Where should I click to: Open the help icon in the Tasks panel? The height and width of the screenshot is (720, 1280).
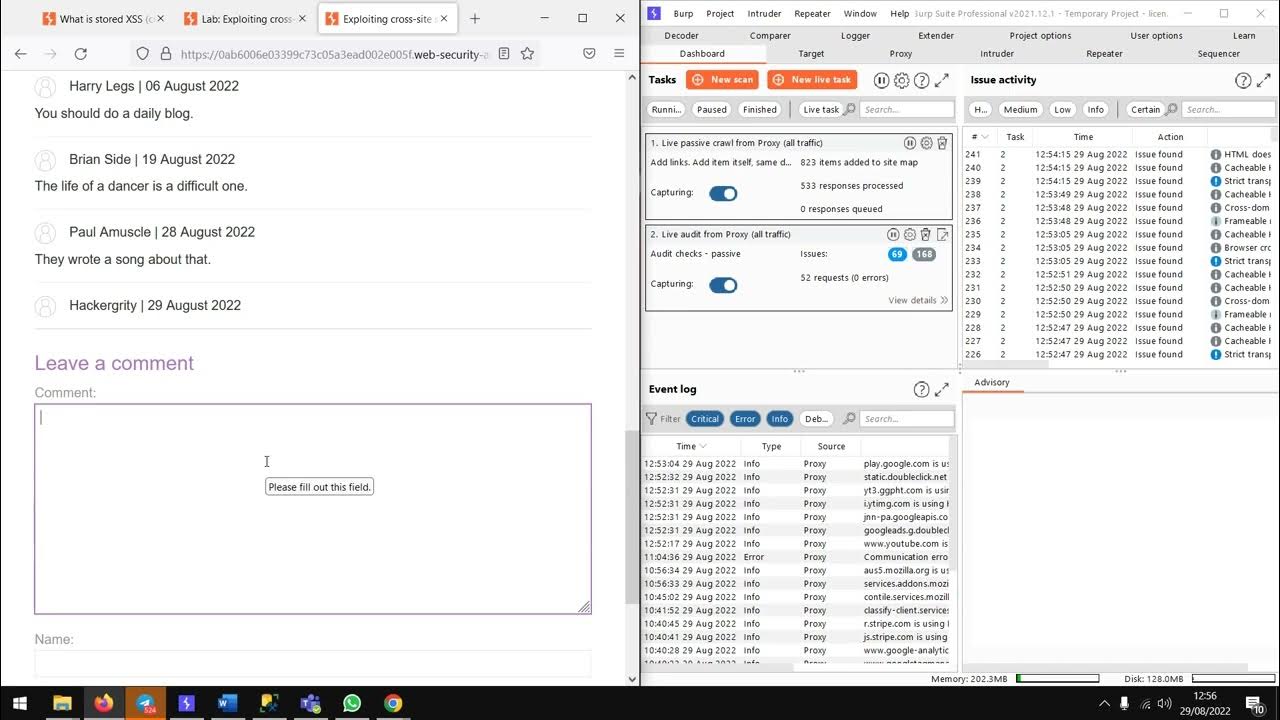[922, 80]
